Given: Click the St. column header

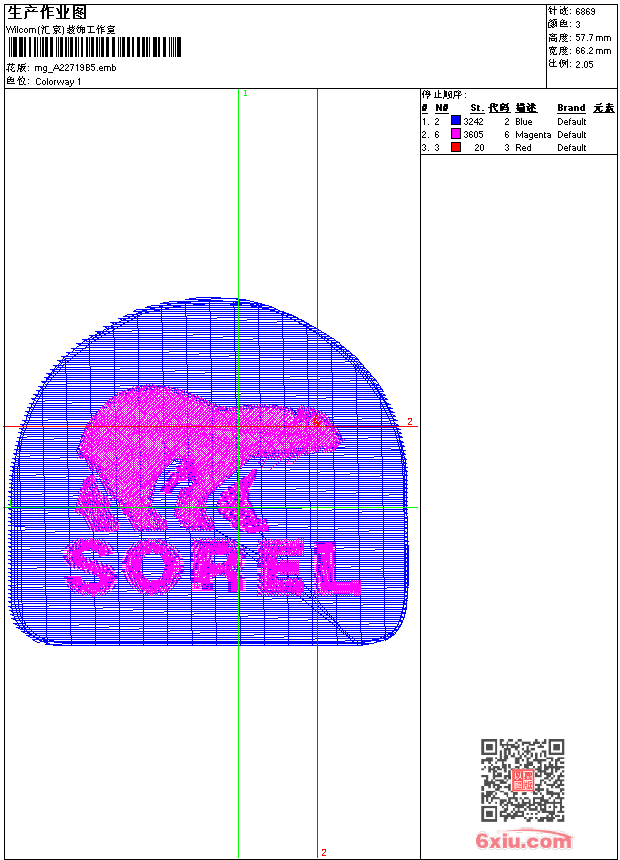Looking at the screenshot, I should point(477,108).
